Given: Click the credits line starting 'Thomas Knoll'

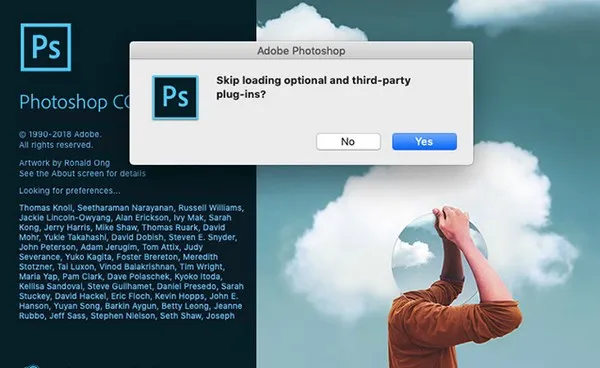Looking at the screenshot, I should tap(131, 208).
